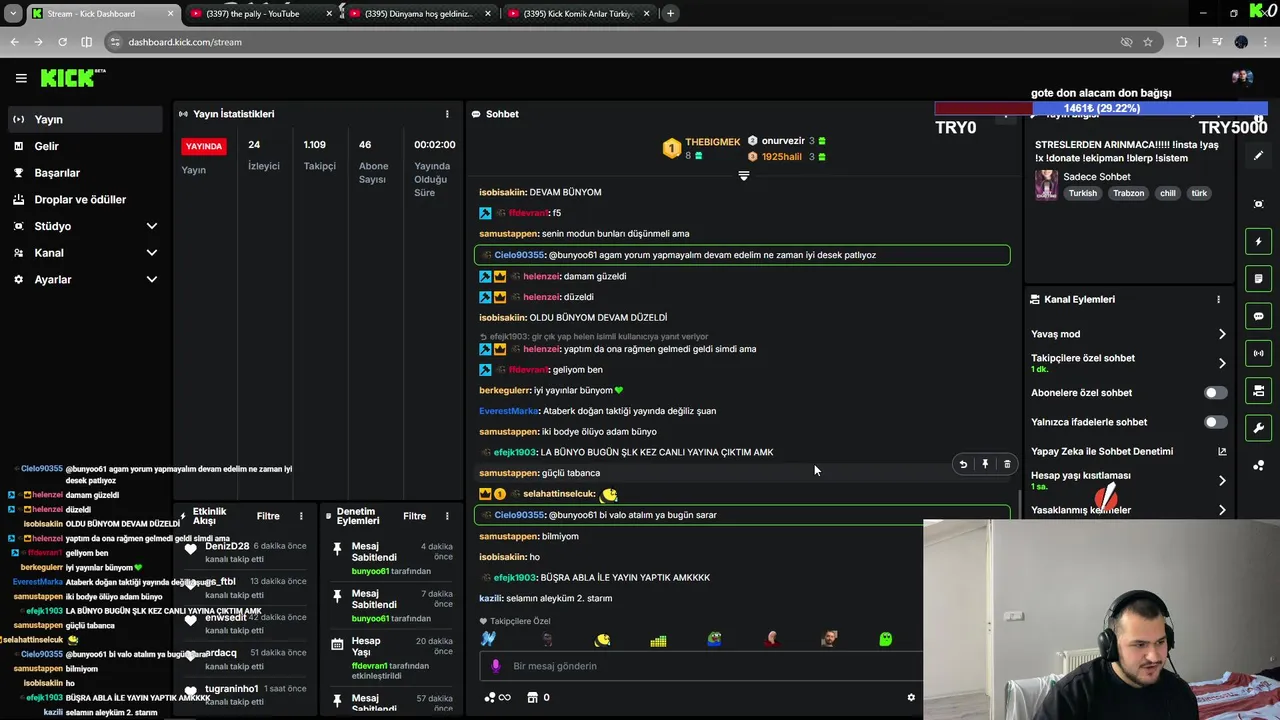Screen dimensions: 1280x720
Task: Toggle the broadcast signal panel in right toolbar
Action: (x=1258, y=353)
